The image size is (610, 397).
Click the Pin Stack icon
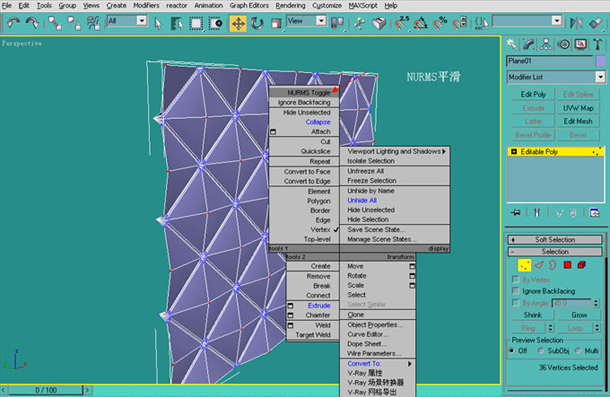(516, 213)
